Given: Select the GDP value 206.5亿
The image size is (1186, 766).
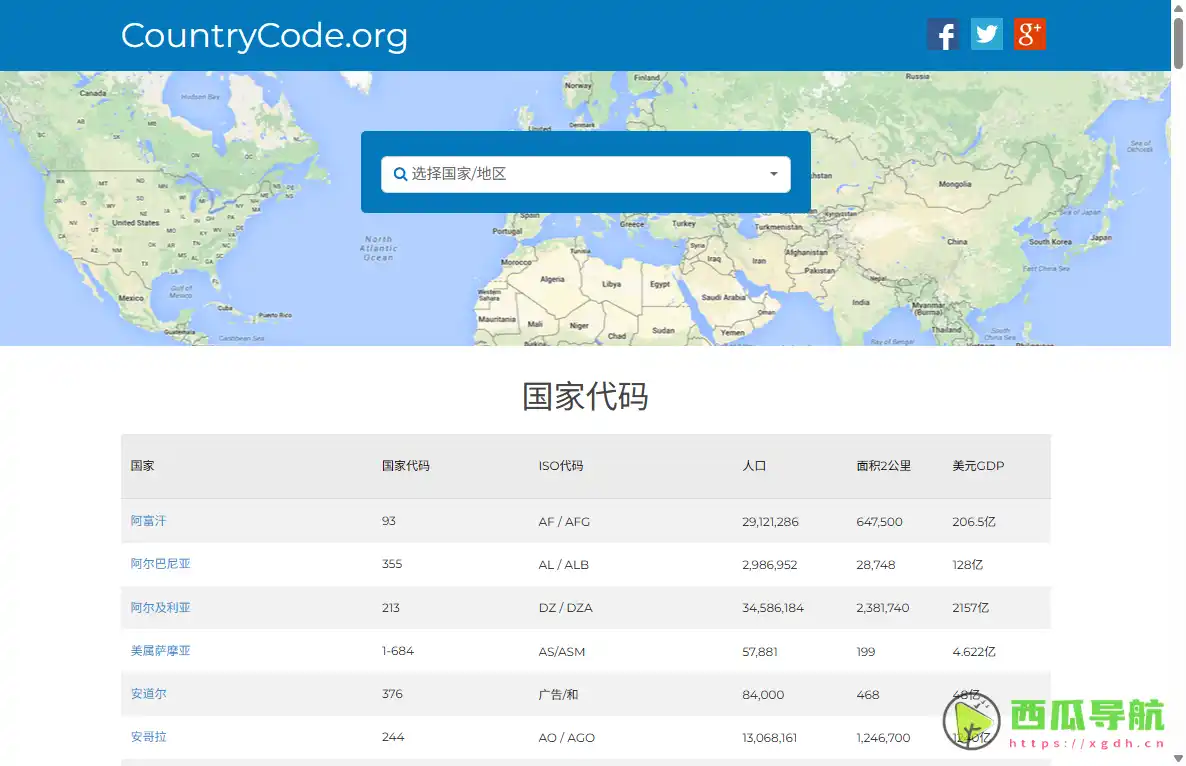Looking at the screenshot, I should [x=974, y=522].
